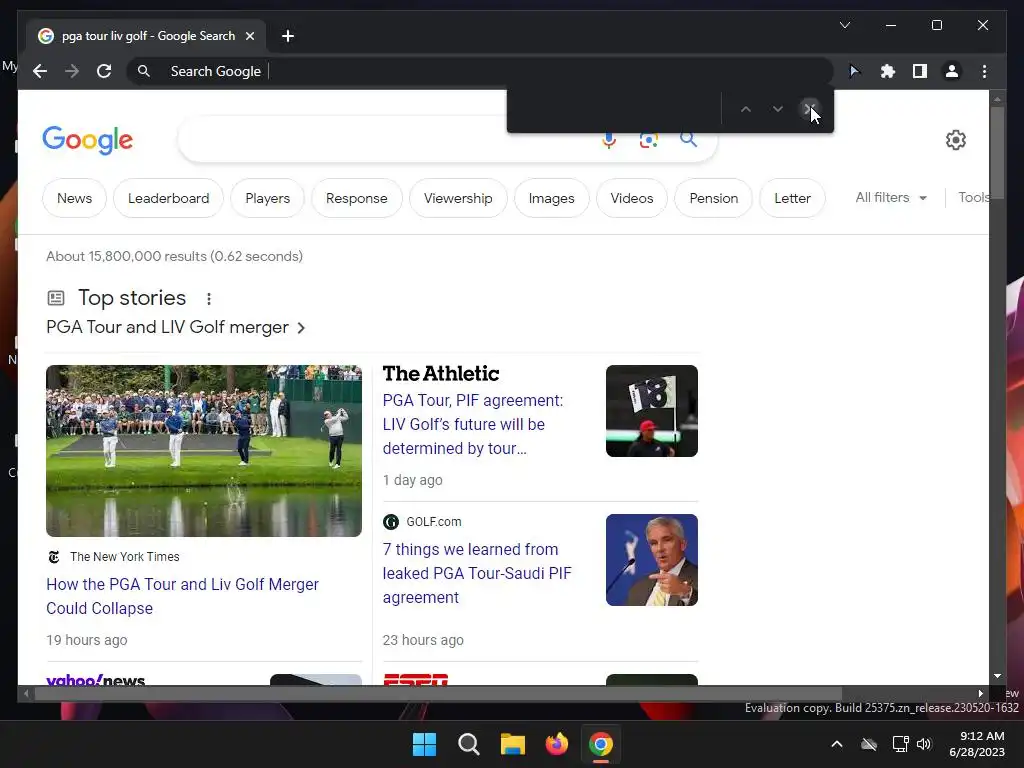Focus the Chrome address bar
The width and height of the screenshot is (1024, 768).
[480, 71]
